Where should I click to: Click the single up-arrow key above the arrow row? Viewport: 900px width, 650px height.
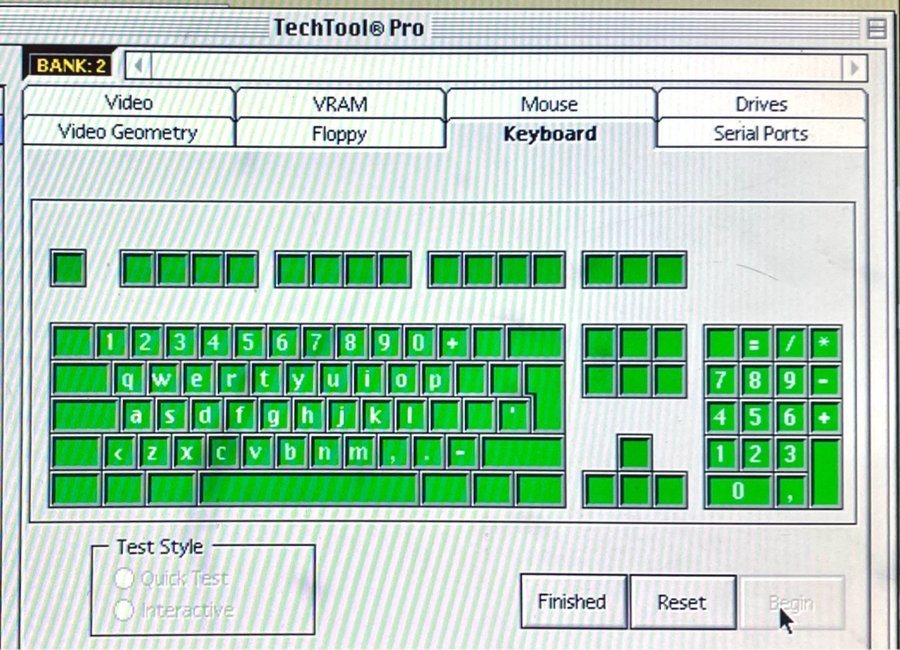pyautogui.click(x=635, y=453)
